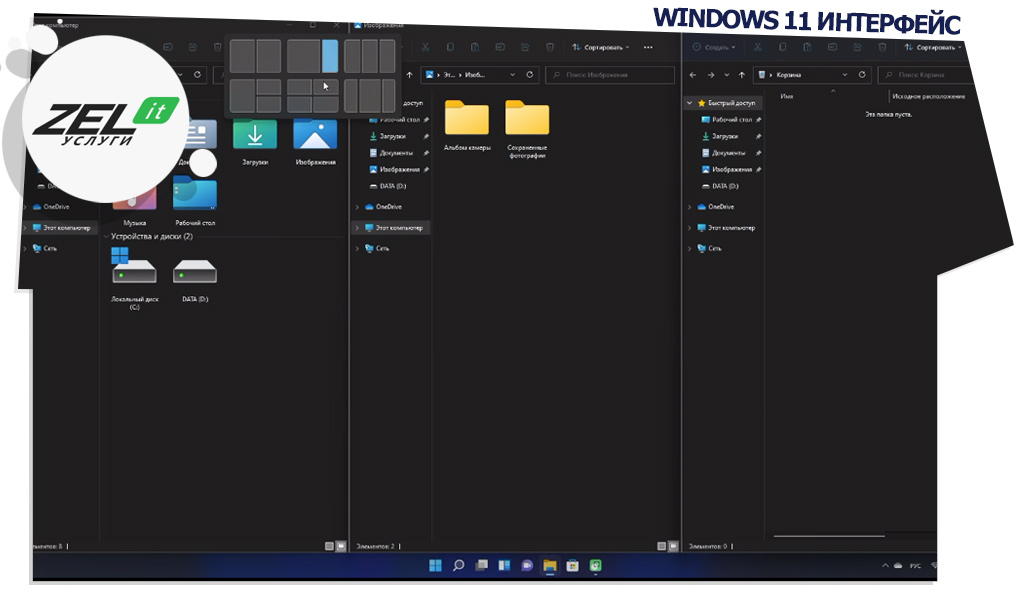Click Delete trash icon in Изображения window toolbar

point(550,47)
